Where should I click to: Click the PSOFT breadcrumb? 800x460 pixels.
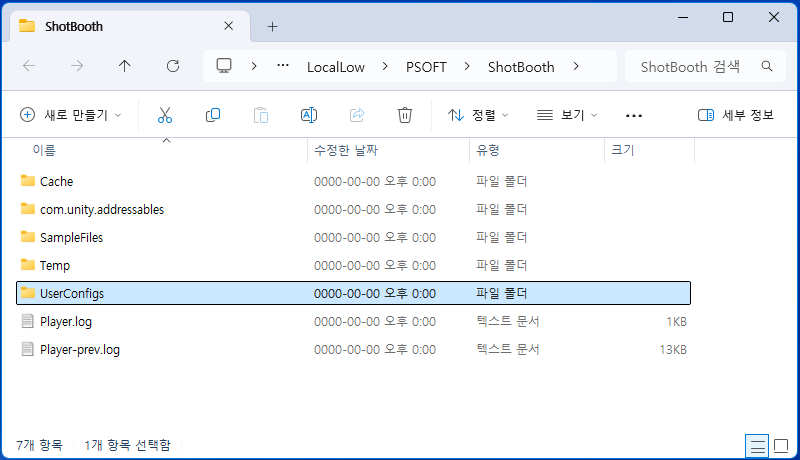(426, 67)
